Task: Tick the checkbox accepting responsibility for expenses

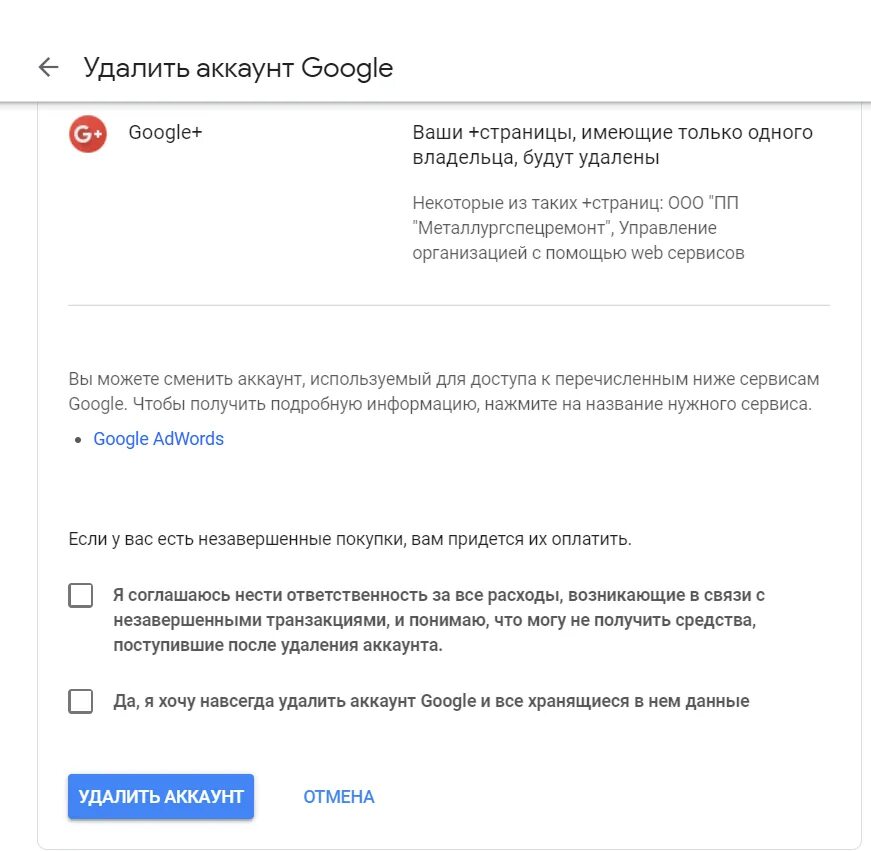Action: (x=81, y=596)
